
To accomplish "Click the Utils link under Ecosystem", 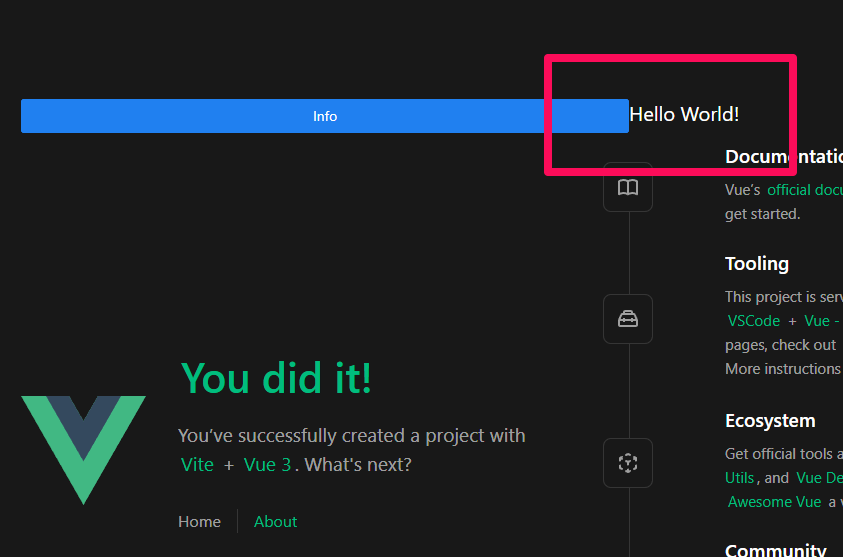I will [740, 478].
